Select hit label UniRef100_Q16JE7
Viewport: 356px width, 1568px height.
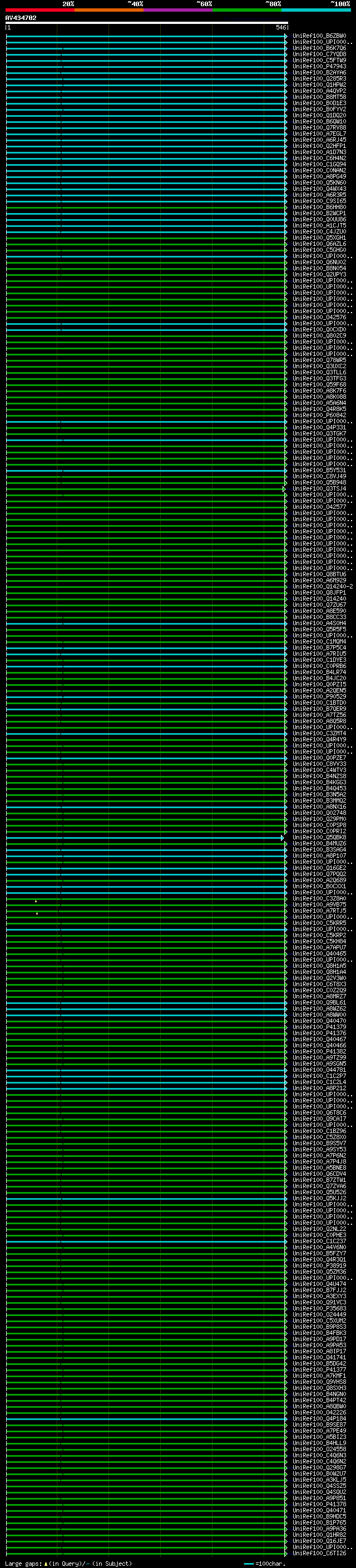(x=319, y=1541)
